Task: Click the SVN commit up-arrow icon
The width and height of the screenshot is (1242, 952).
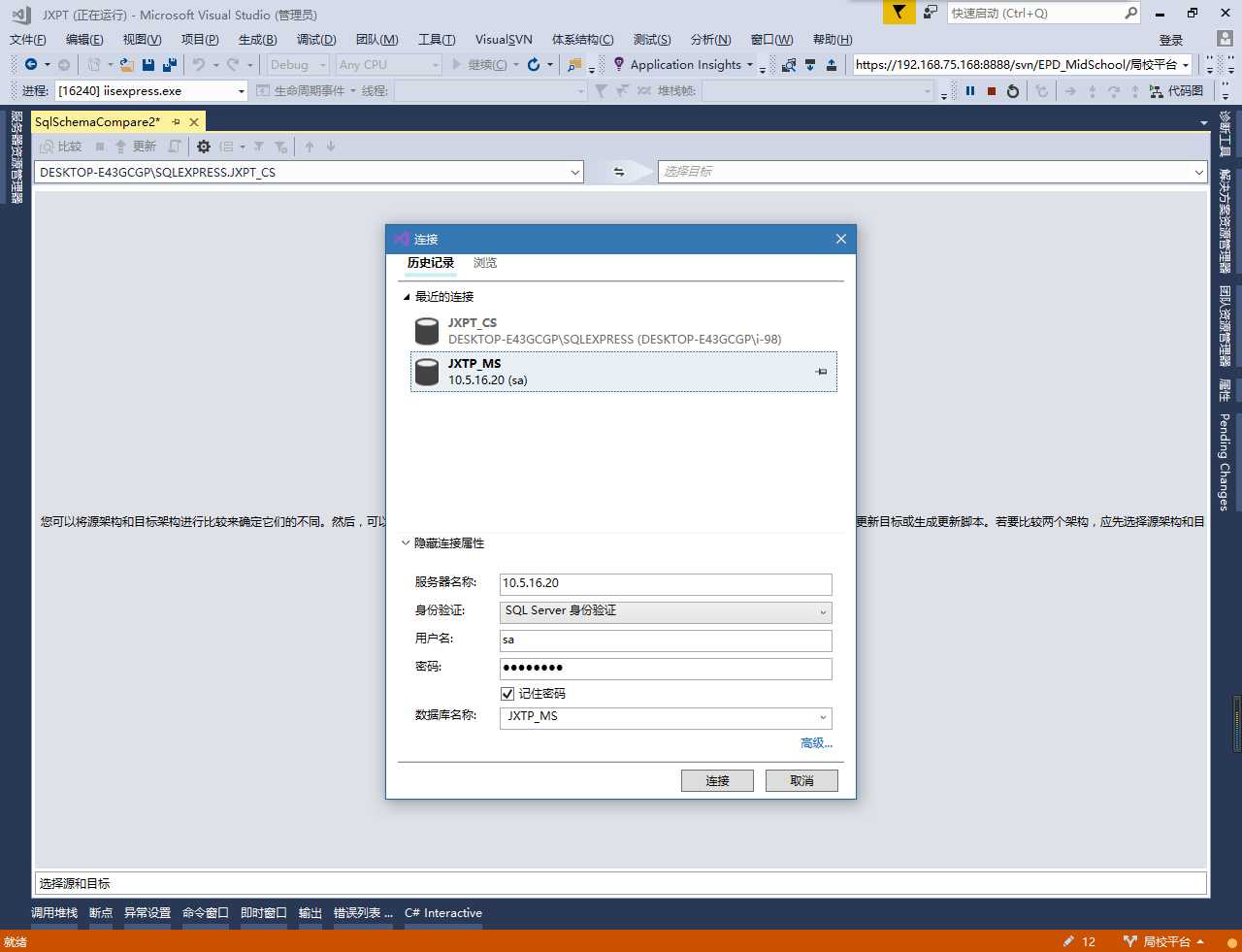Action: coord(832,65)
